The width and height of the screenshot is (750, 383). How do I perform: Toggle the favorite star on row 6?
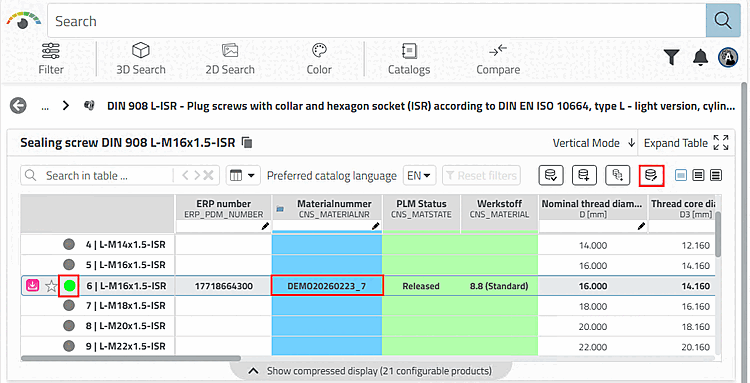(x=51, y=286)
